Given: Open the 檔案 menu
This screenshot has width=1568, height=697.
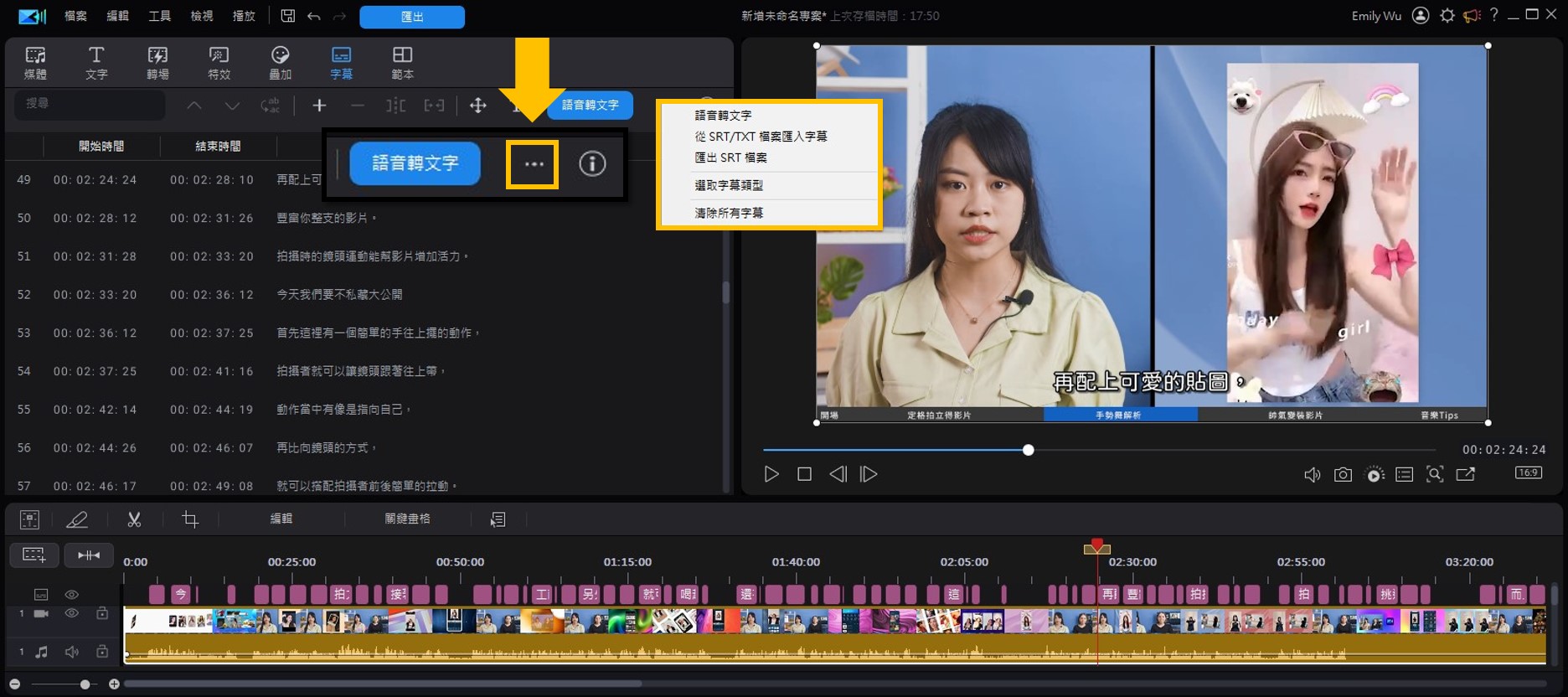Looking at the screenshot, I should [x=75, y=16].
